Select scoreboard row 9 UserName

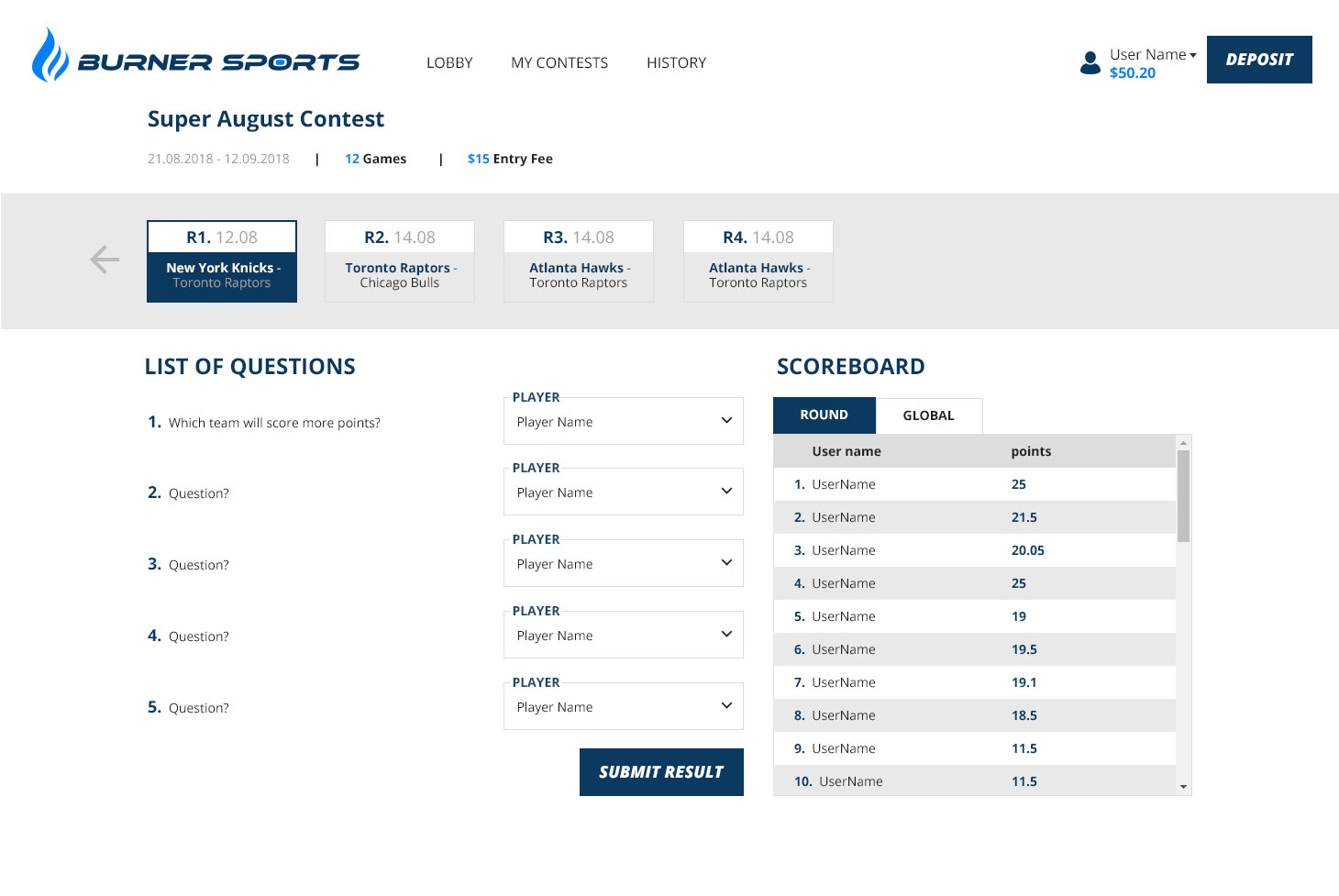(974, 748)
